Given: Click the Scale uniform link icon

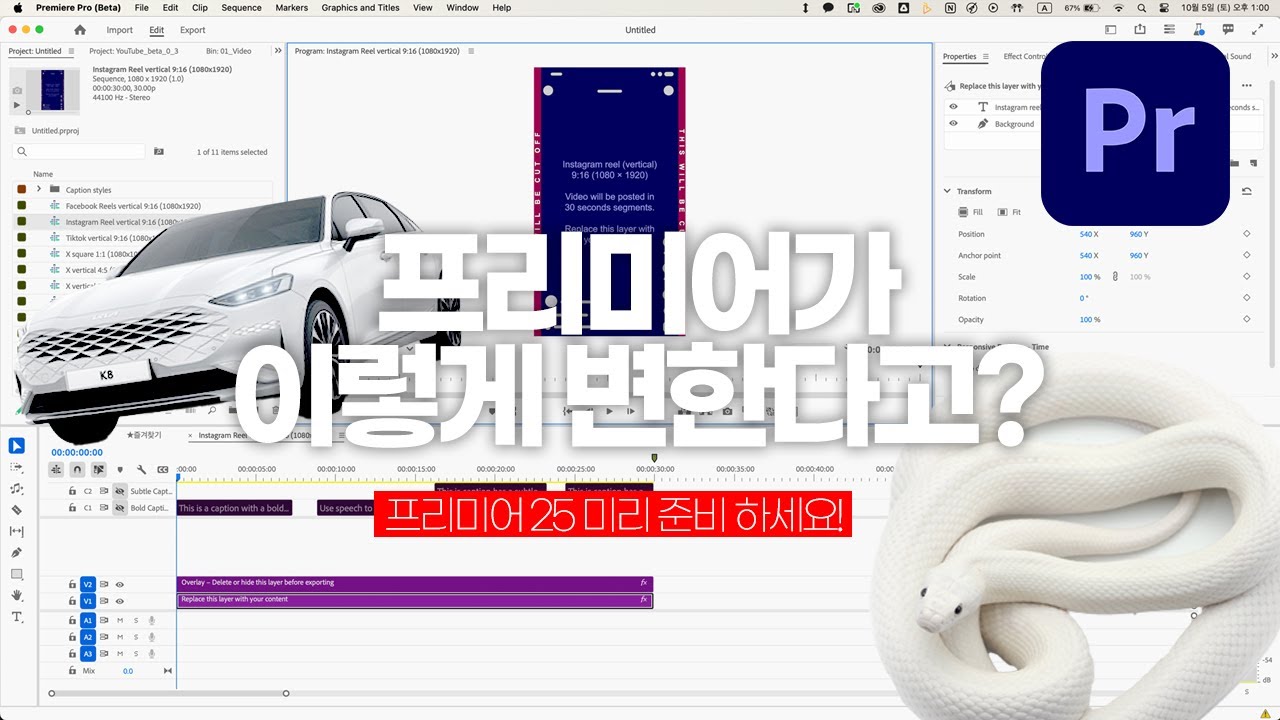Looking at the screenshot, I should click(1115, 276).
